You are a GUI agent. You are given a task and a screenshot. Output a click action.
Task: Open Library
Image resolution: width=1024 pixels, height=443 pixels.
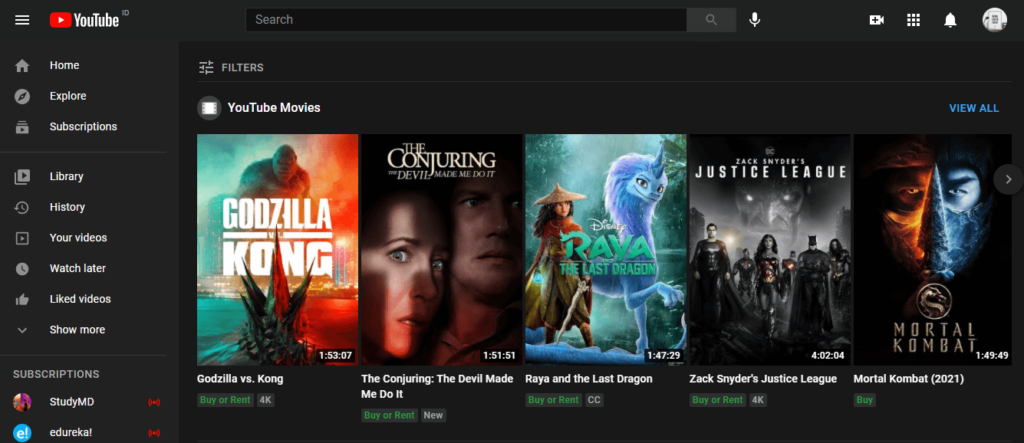coord(66,176)
